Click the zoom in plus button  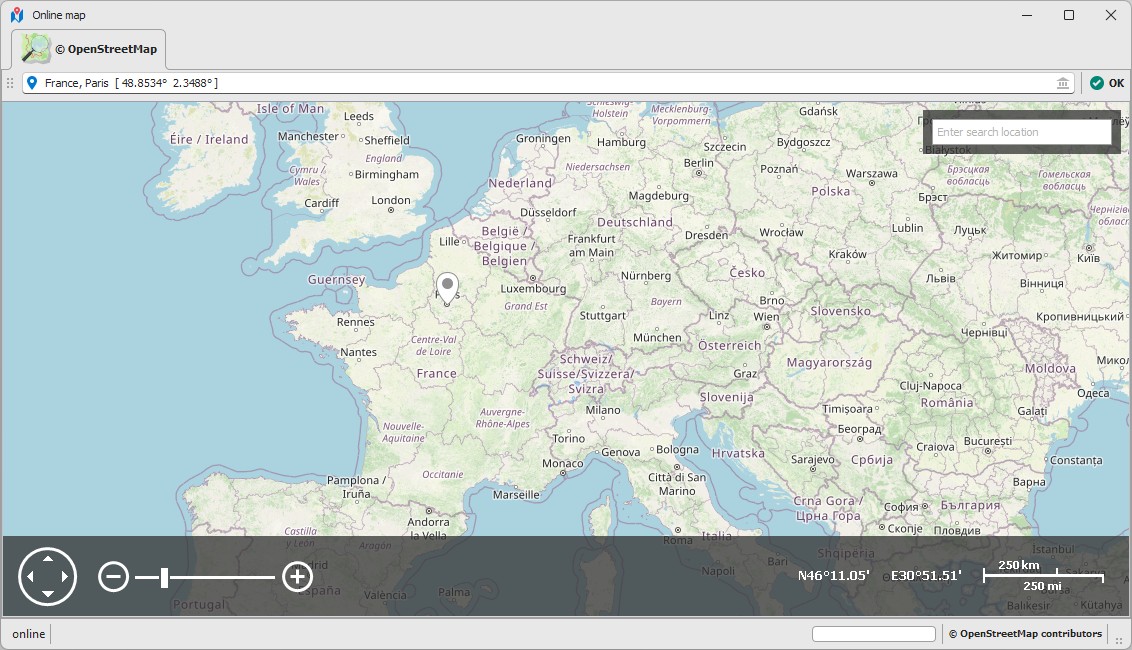[x=297, y=576]
